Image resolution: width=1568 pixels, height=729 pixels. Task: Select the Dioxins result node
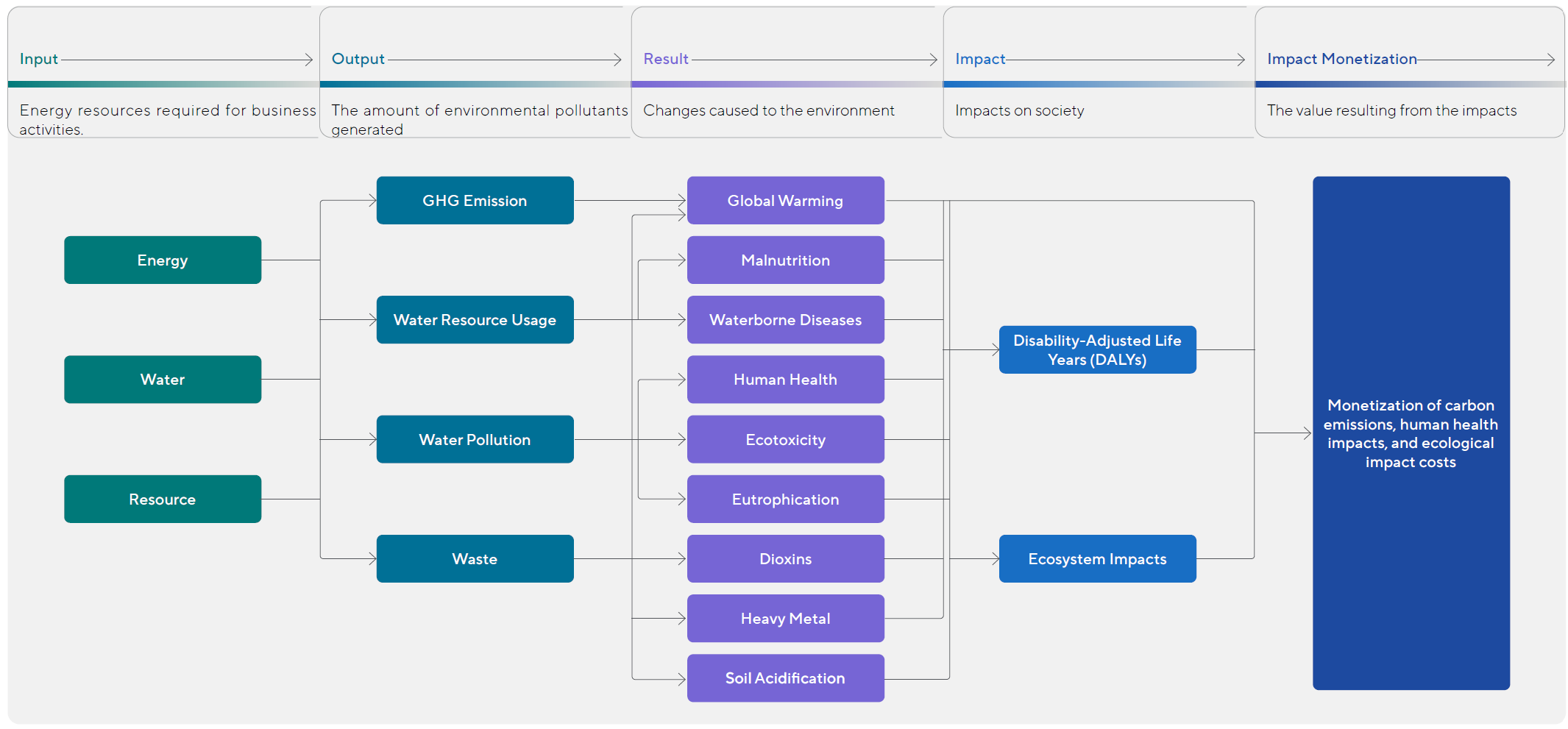pos(785,558)
